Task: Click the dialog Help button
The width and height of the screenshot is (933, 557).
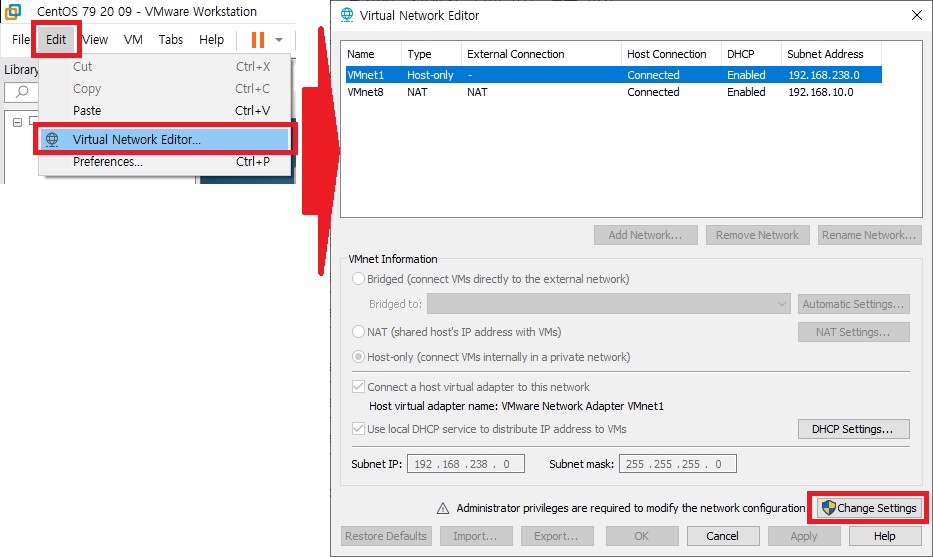Action: pyautogui.click(x=885, y=536)
